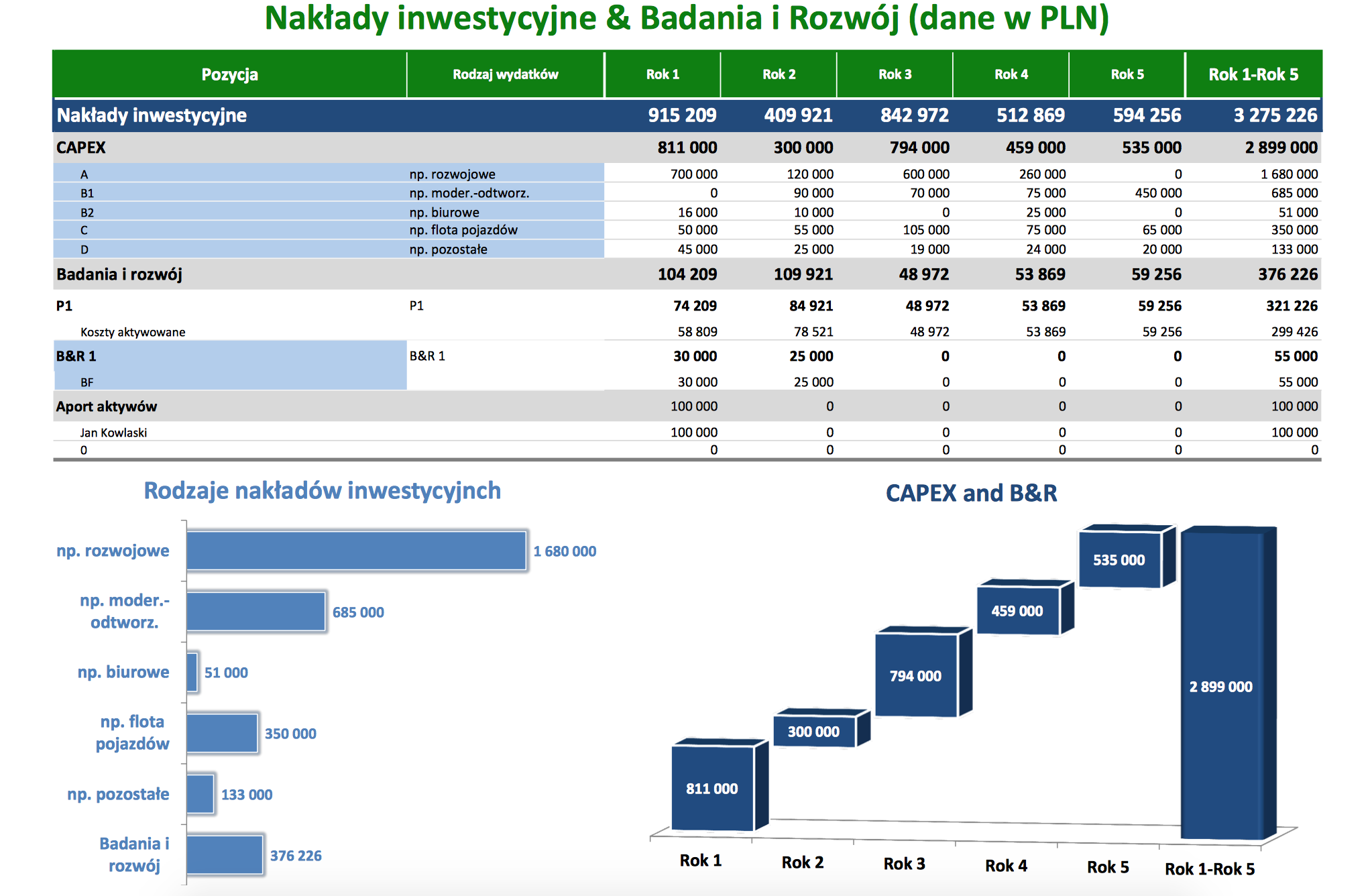This screenshot has width=1372, height=896.
Task: Click the 'CAPEX' row label
Action: 81,148
